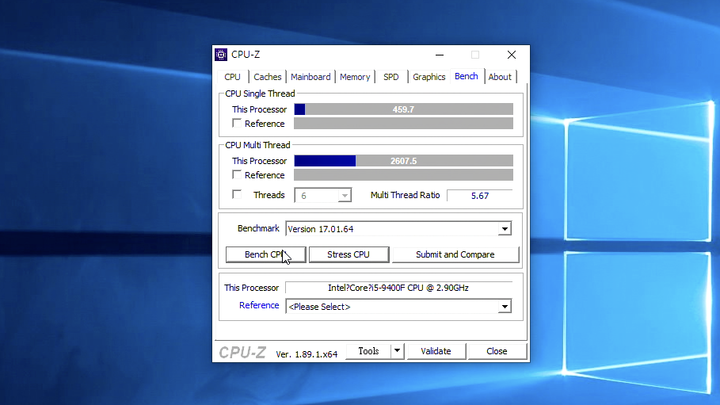Image resolution: width=720 pixels, height=405 pixels.
Task: Open the About tab
Action: click(500, 77)
